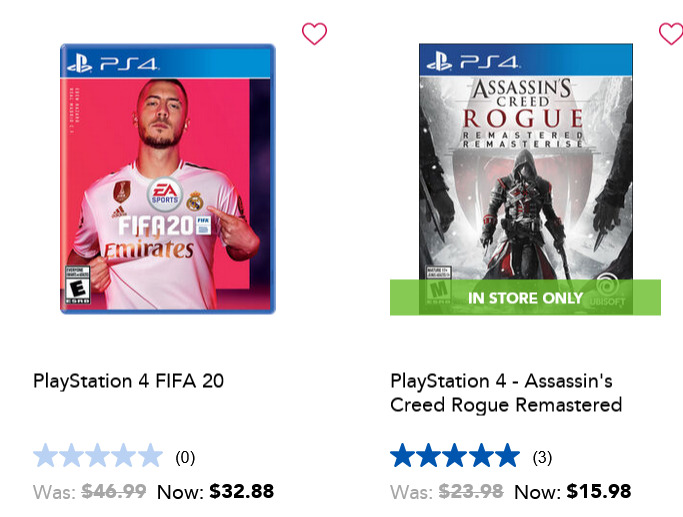This screenshot has width=683, height=517.
Task: Open the FIFA 20 cover image
Action: click(x=168, y=179)
